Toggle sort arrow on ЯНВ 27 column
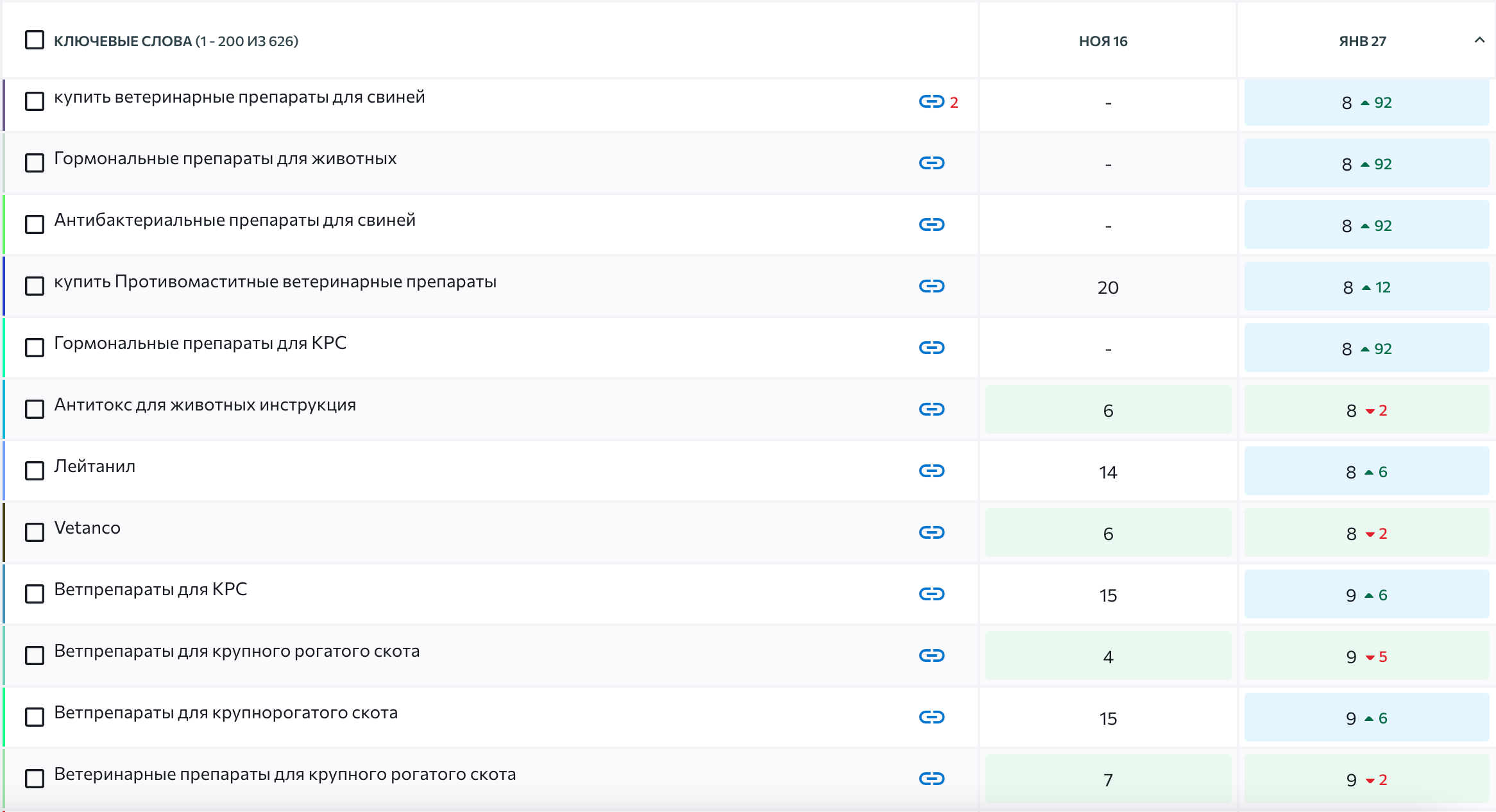The height and width of the screenshot is (812, 1496). point(1479,40)
